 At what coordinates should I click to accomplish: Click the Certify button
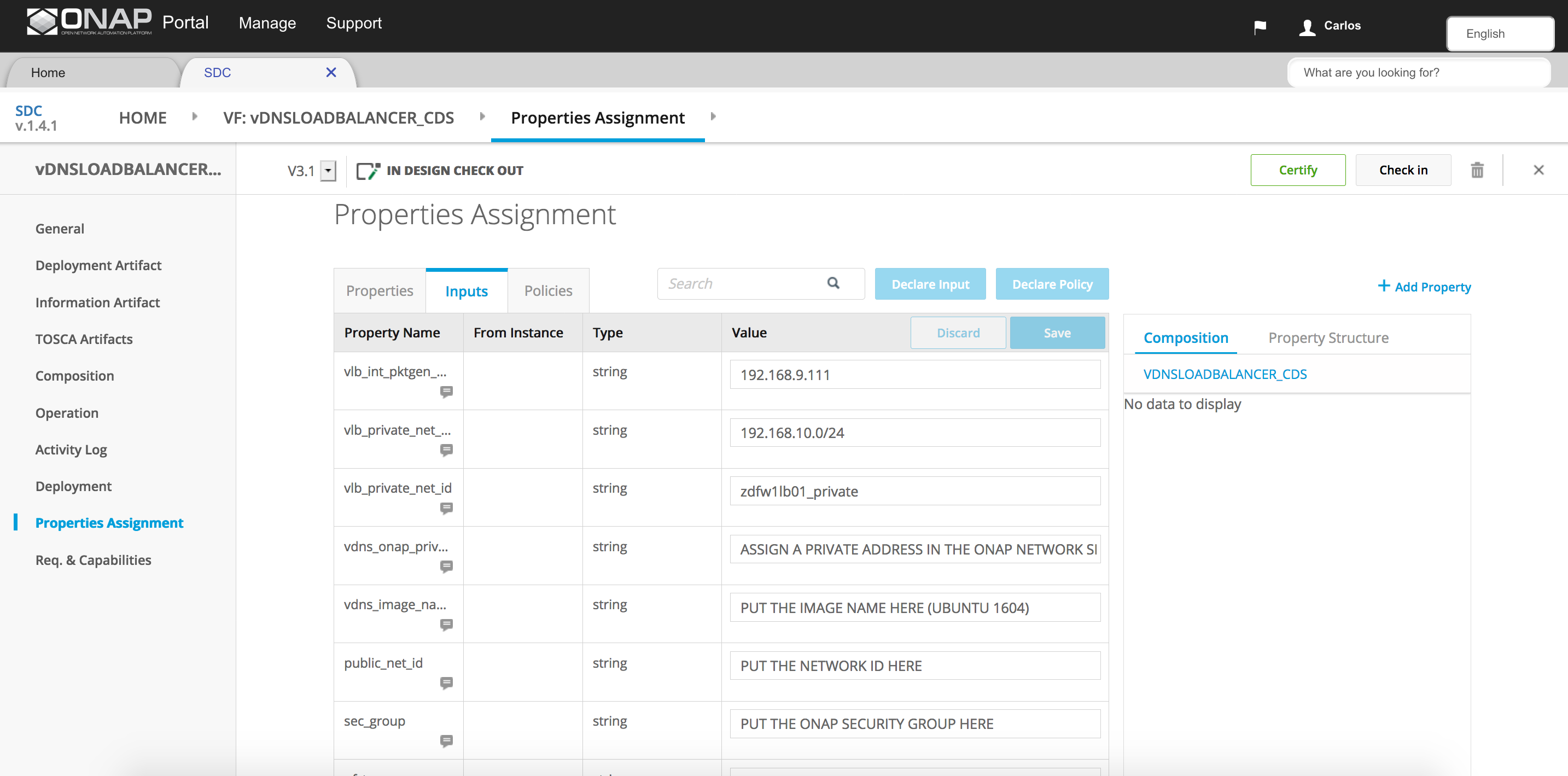click(1298, 170)
